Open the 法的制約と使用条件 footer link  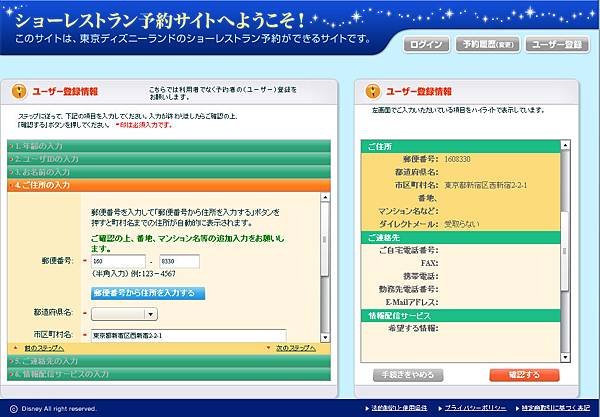(399, 408)
